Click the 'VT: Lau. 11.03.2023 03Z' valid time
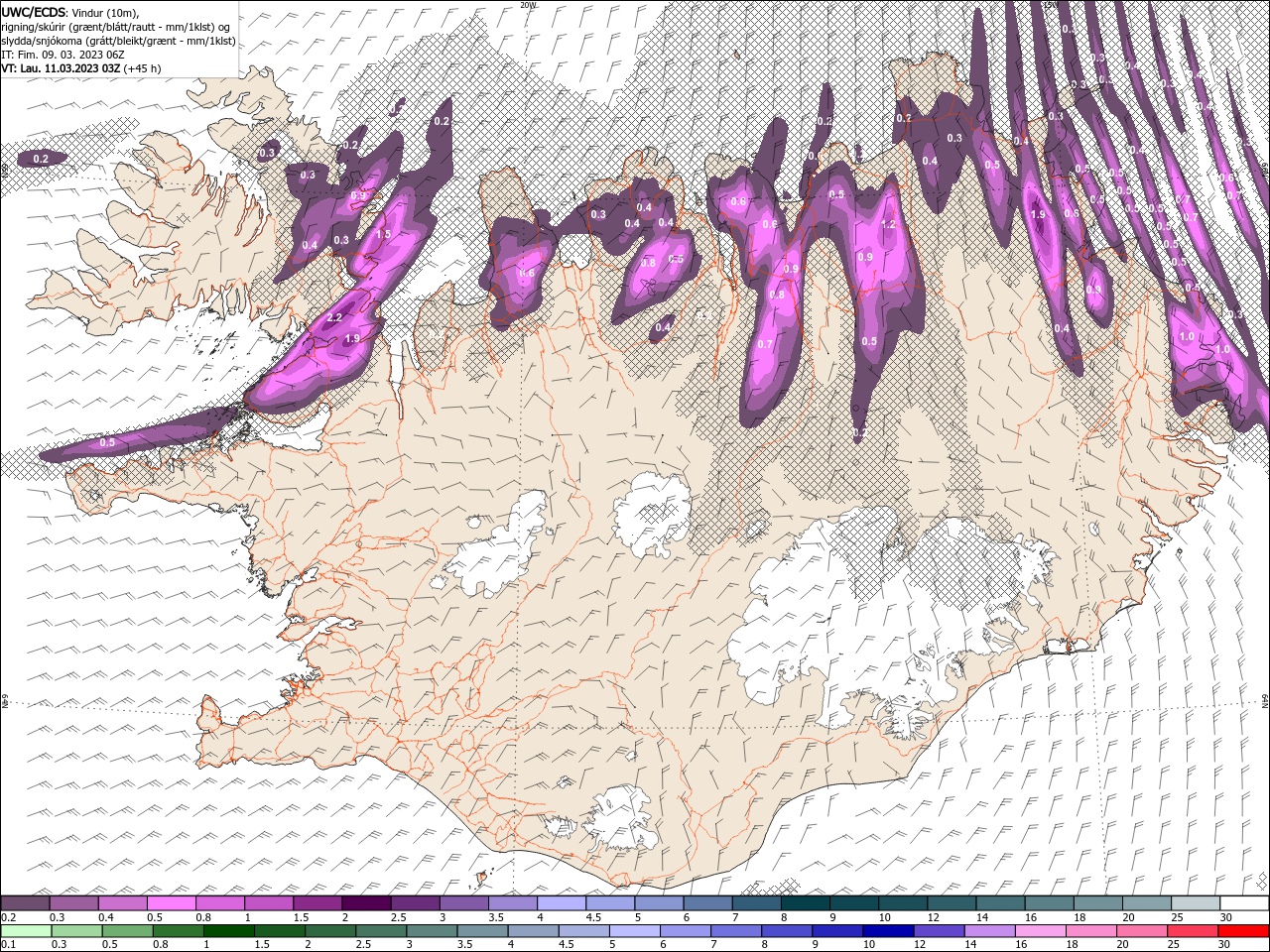The width and height of the screenshot is (1270, 952). (62, 68)
